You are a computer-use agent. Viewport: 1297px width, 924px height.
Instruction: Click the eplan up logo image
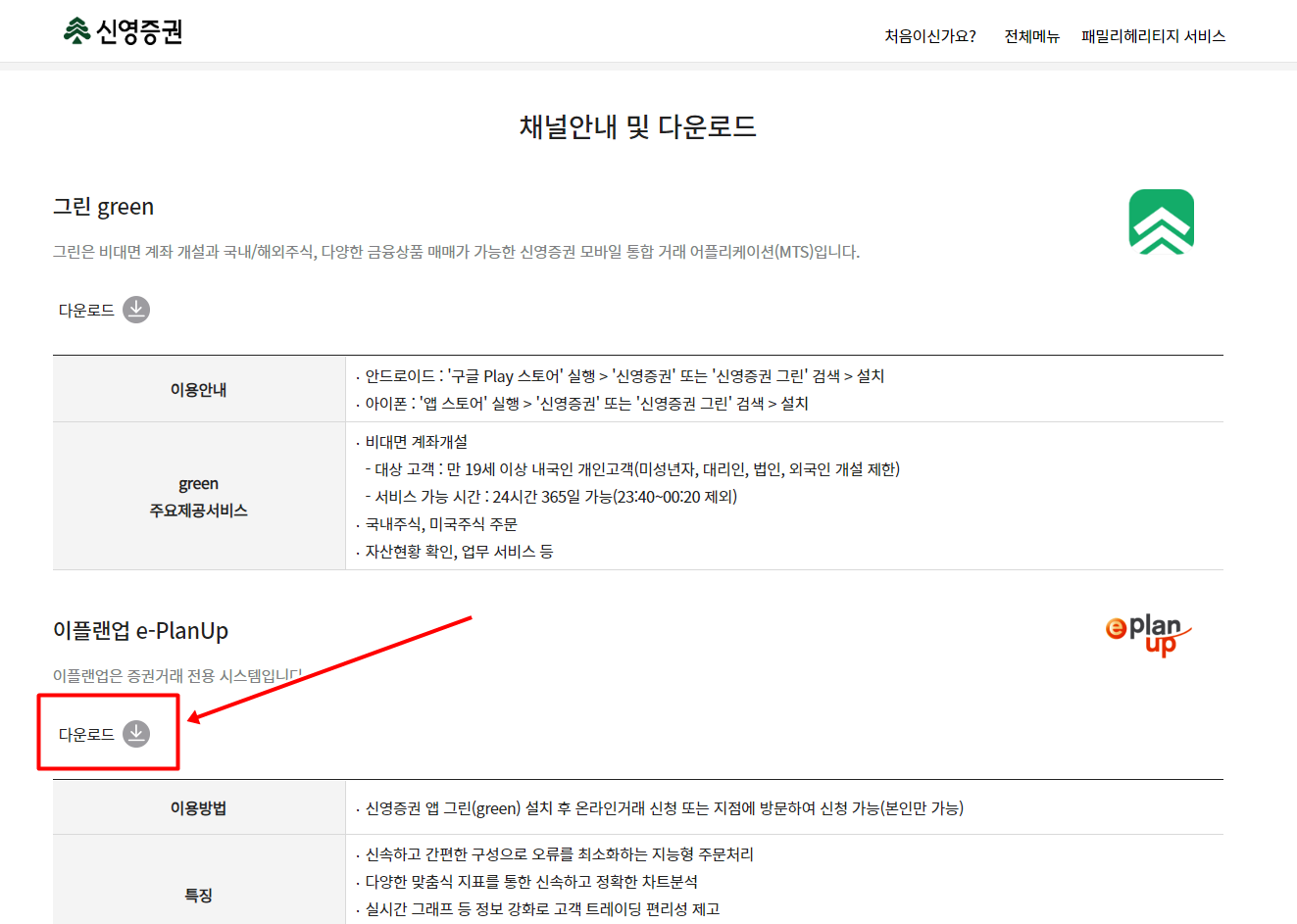(x=1148, y=635)
